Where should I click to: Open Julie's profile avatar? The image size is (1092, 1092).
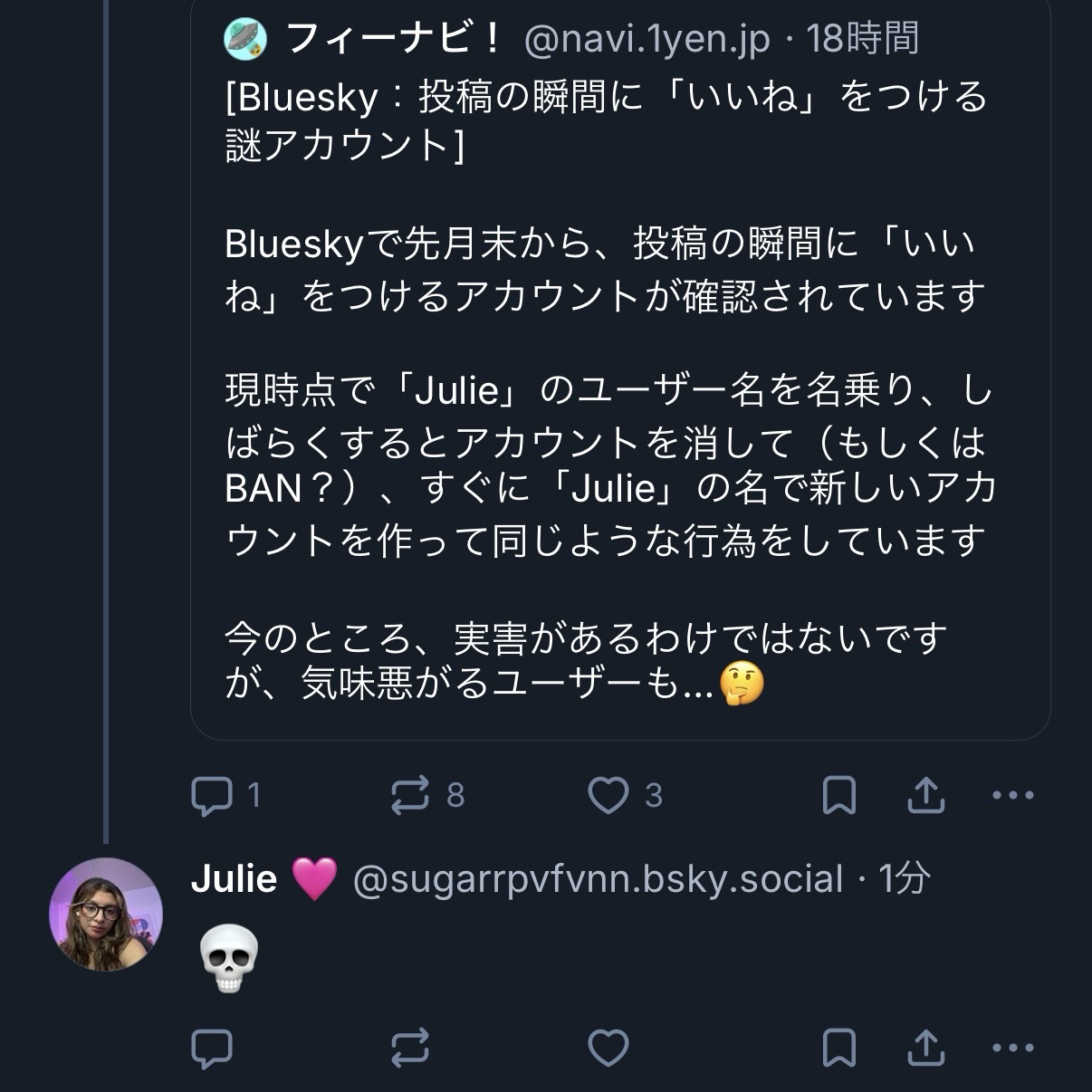coord(106,915)
